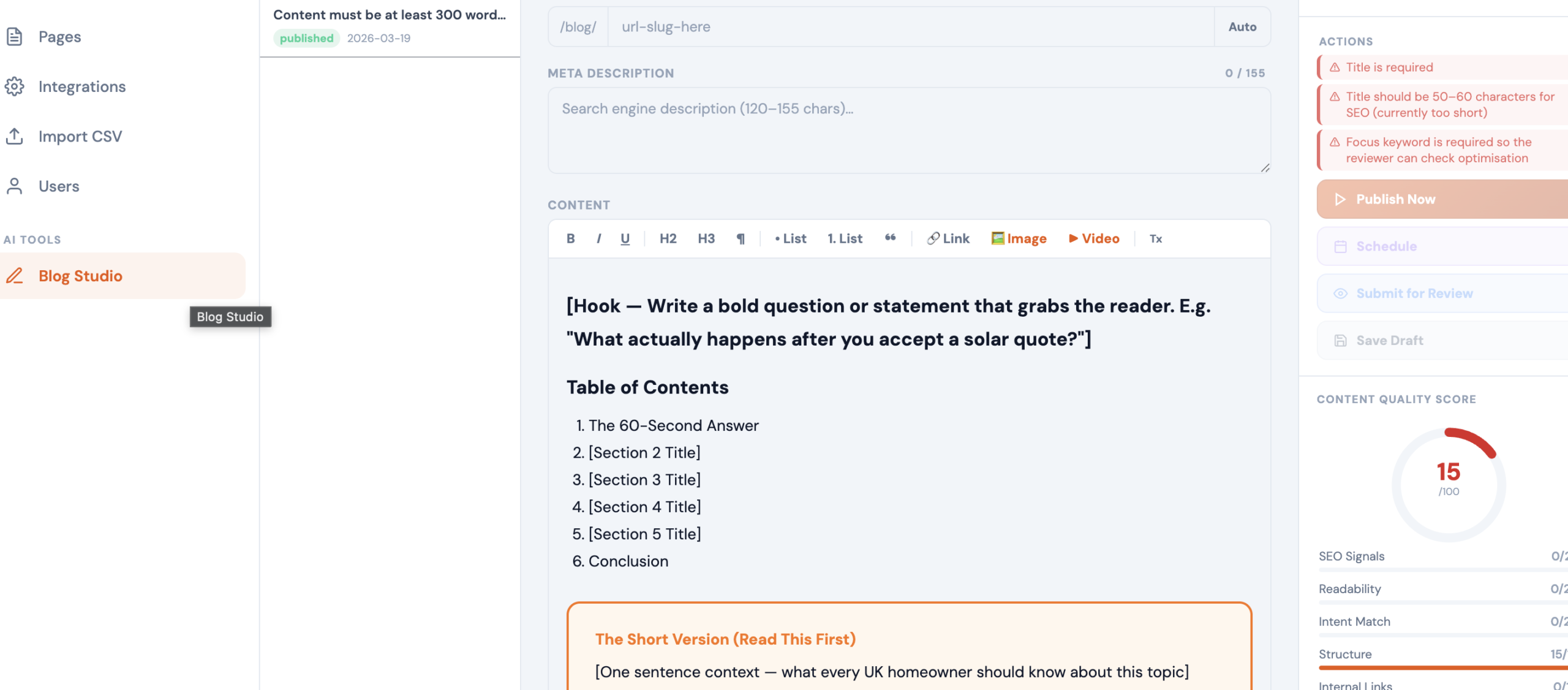
Task: Insert a numbered list
Action: pos(845,238)
